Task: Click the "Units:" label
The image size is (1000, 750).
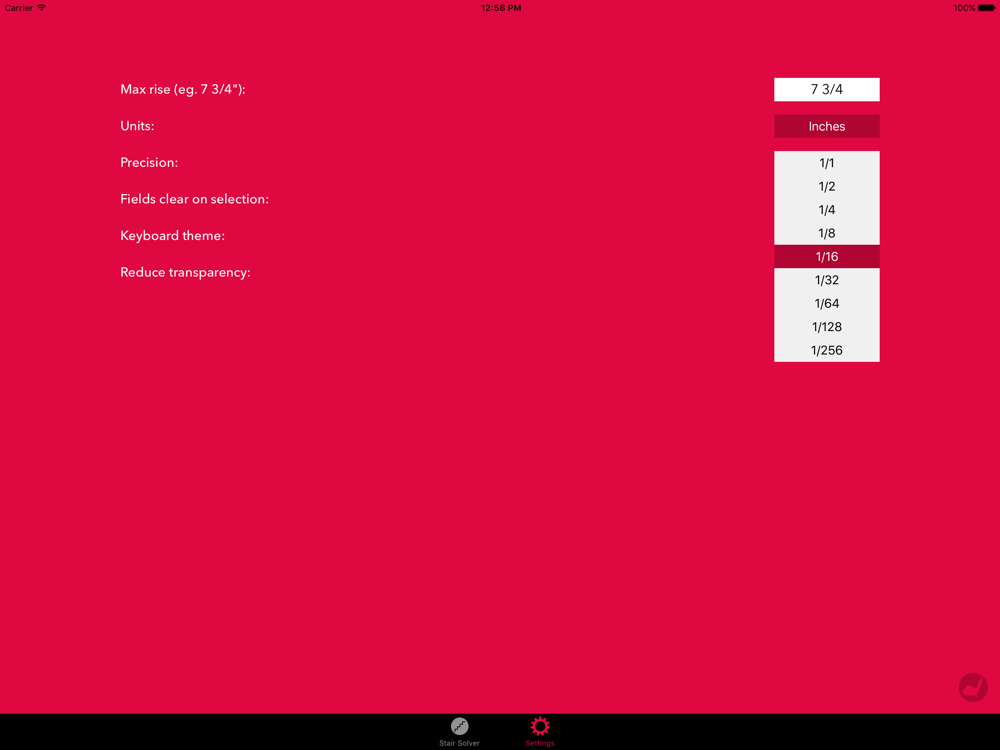Action: pyautogui.click(x=137, y=126)
